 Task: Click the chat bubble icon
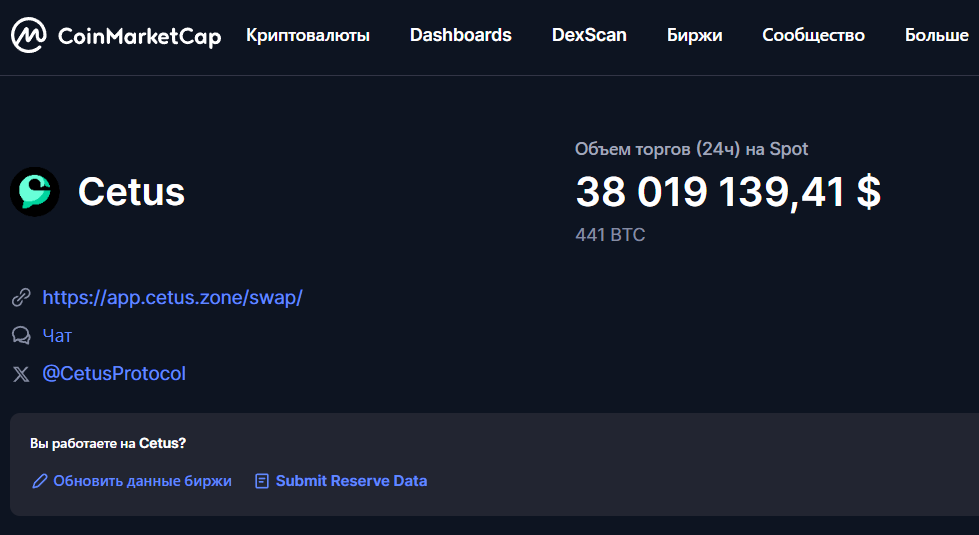pyautogui.click(x=20, y=335)
